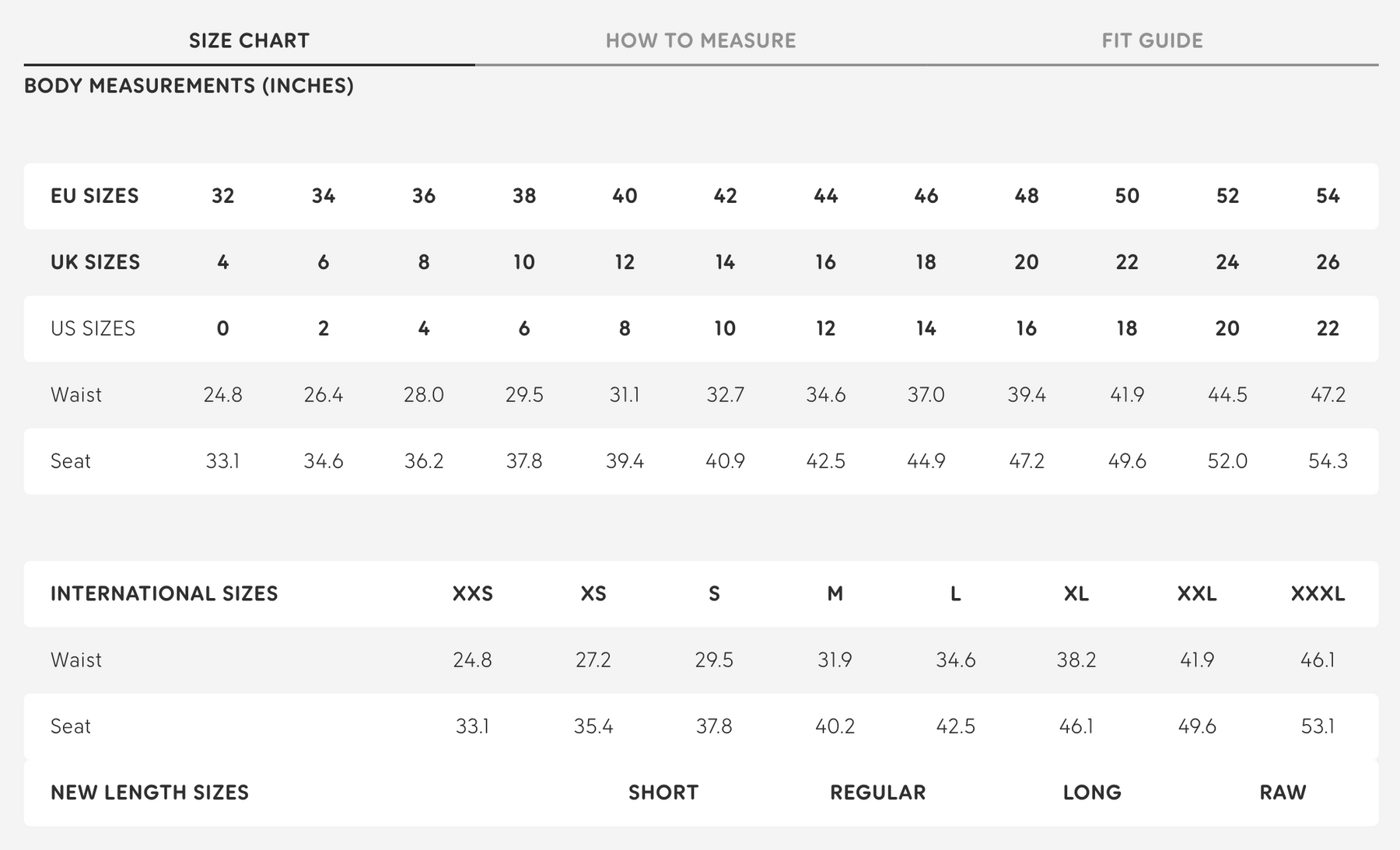Click the M international size header

coord(835,594)
